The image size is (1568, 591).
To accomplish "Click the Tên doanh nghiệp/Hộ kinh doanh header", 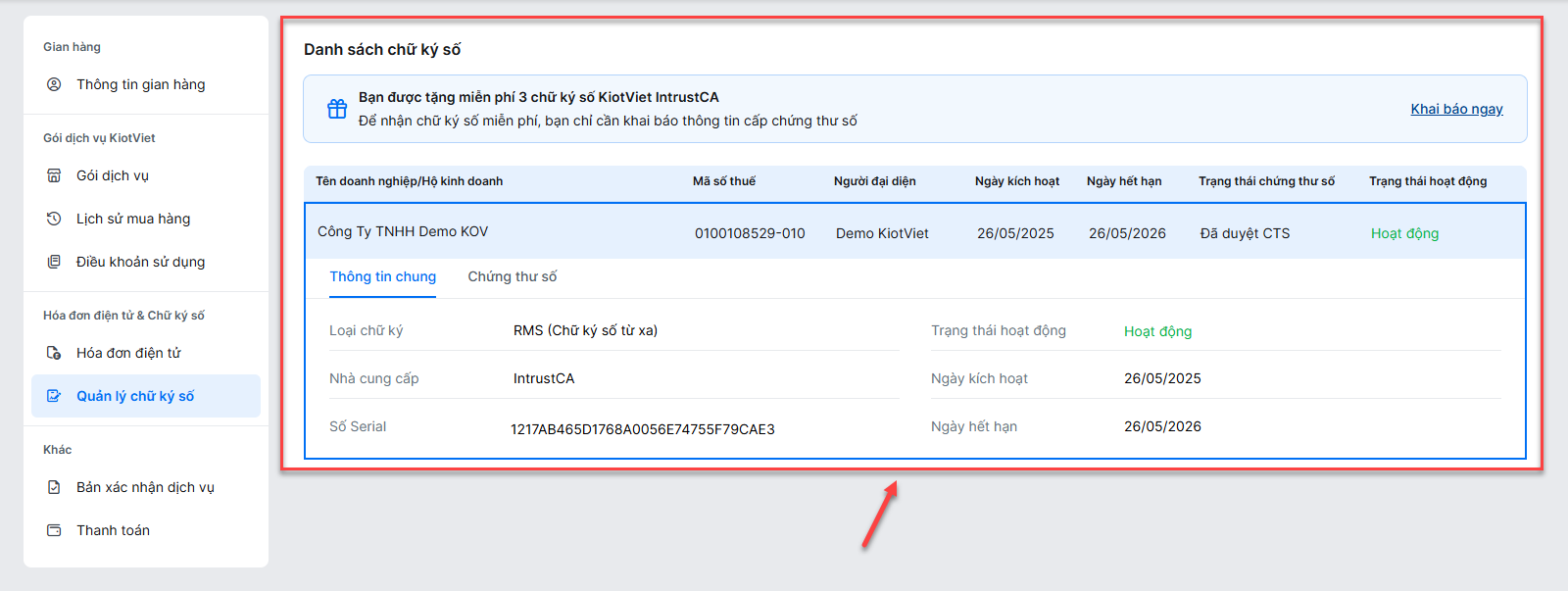I will (x=409, y=181).
